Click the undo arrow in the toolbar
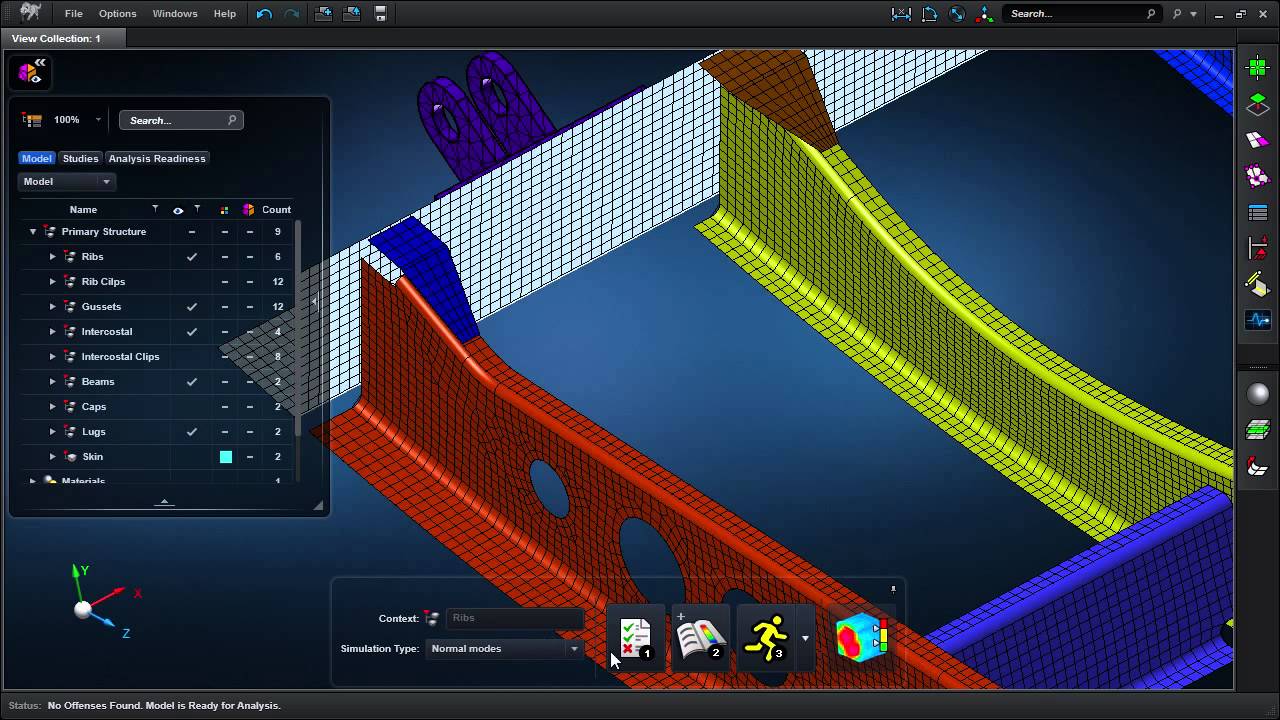Viewport: 1280px width, 720px height. click(264, 14)
